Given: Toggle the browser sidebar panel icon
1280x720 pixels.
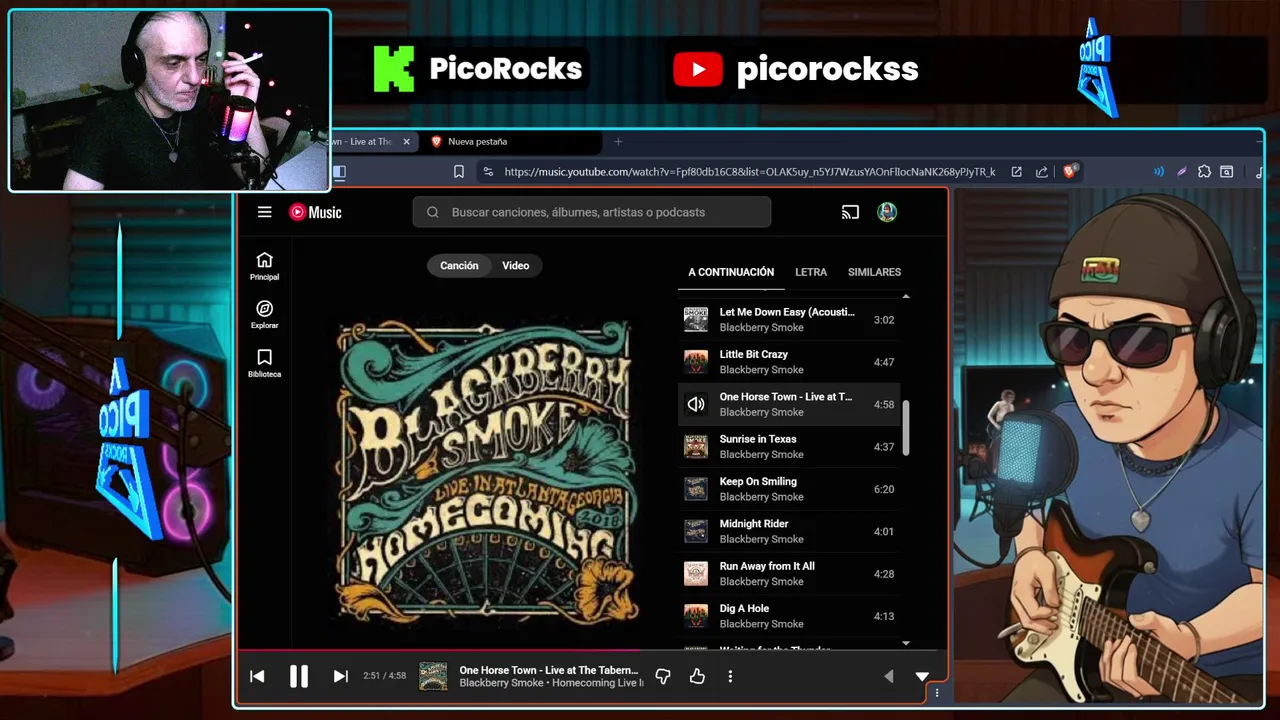Looking at the screenshot, I should pos(339,172).
